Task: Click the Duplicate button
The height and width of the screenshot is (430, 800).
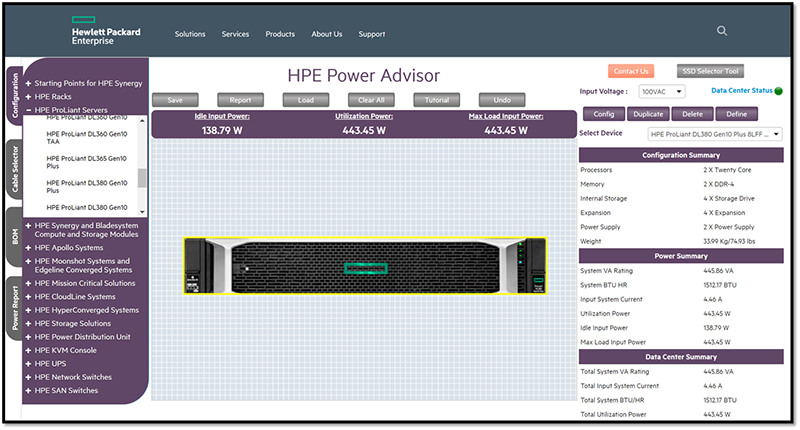Action: click(x=648, y=114)
